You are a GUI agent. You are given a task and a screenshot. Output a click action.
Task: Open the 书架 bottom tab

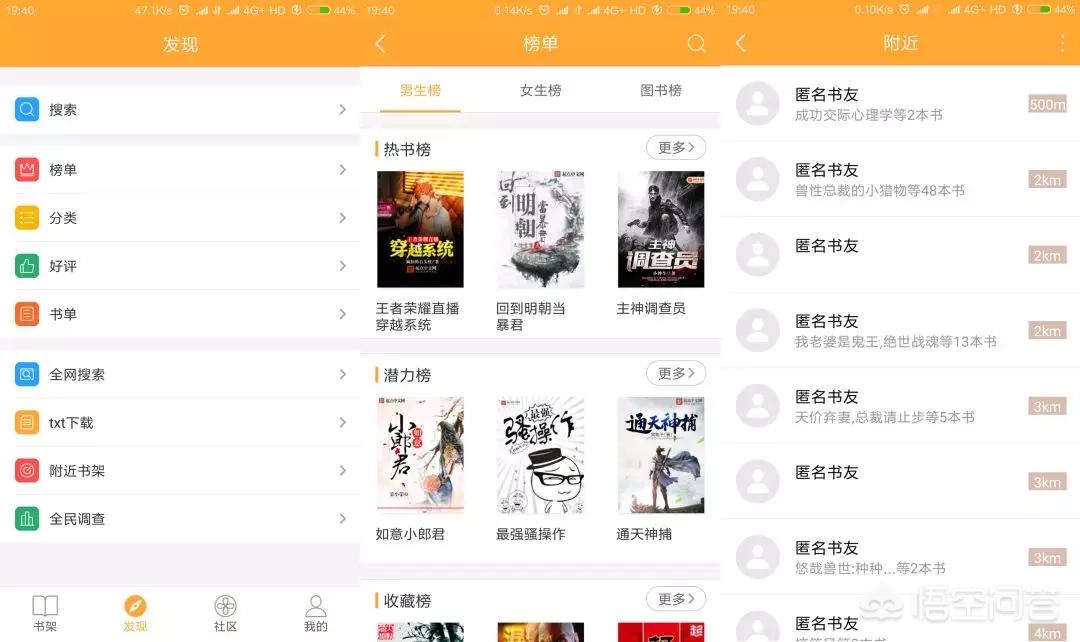[45, 613]
